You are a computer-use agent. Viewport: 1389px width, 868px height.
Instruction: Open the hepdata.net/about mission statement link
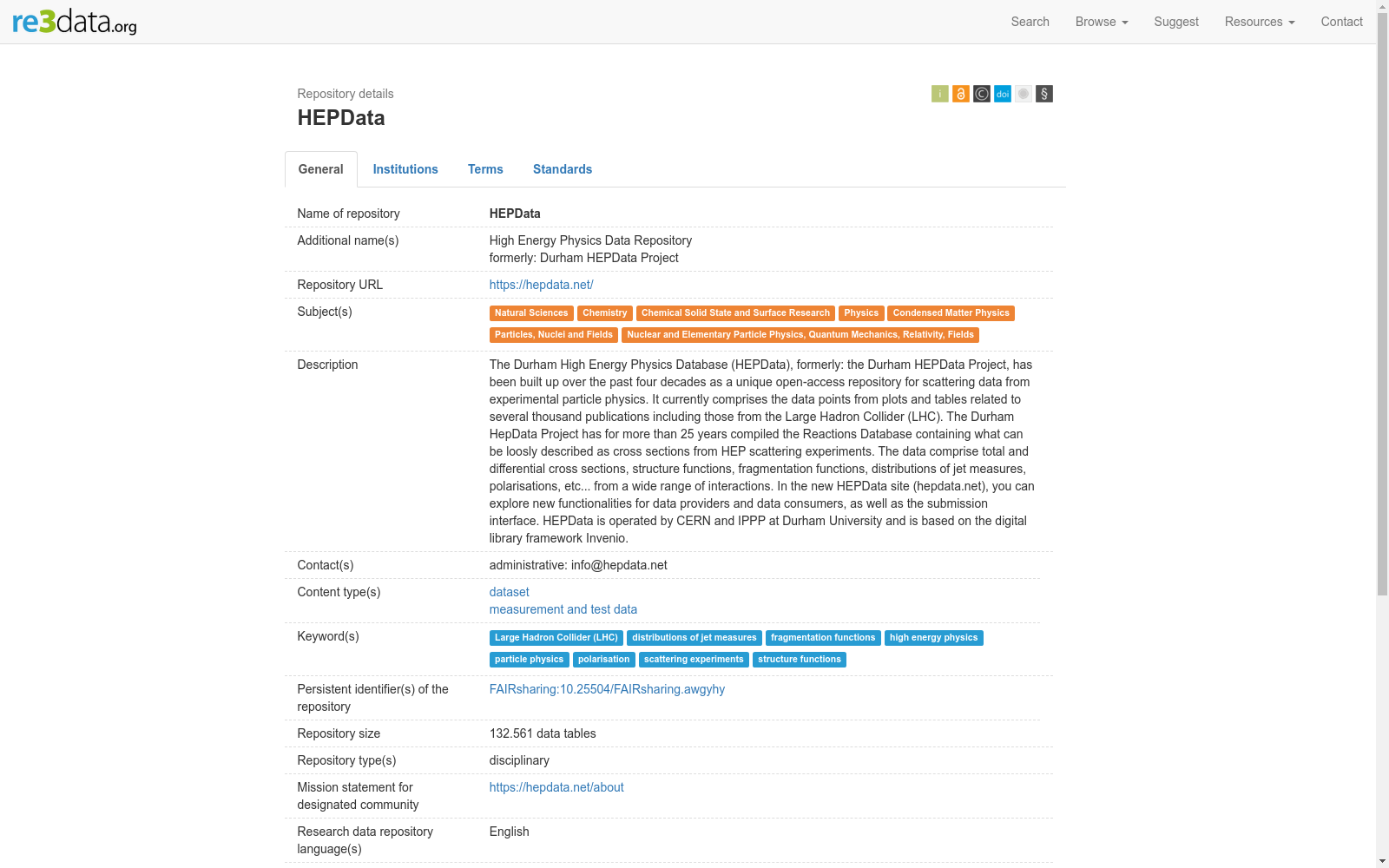point(556,787)
